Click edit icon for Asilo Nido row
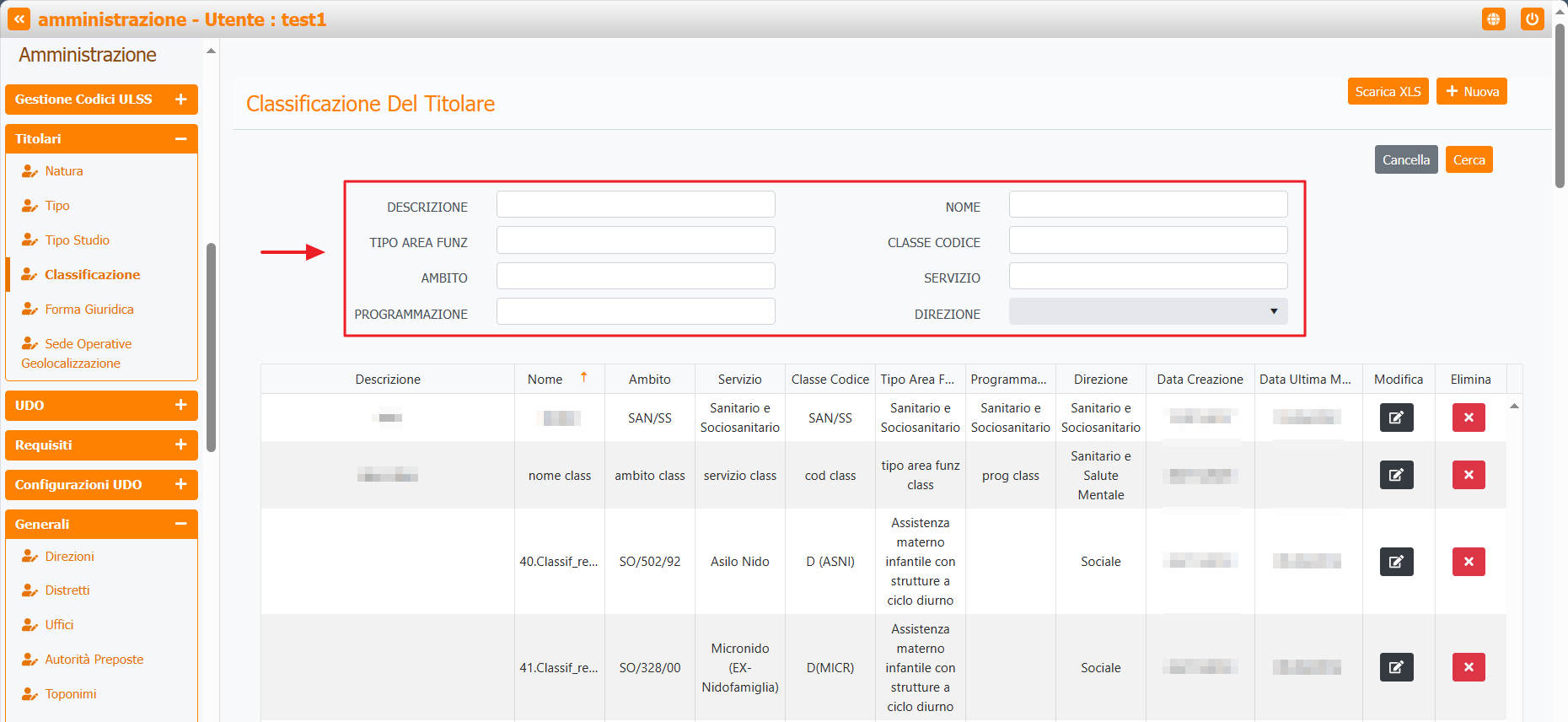 (x=1395, y=562)
